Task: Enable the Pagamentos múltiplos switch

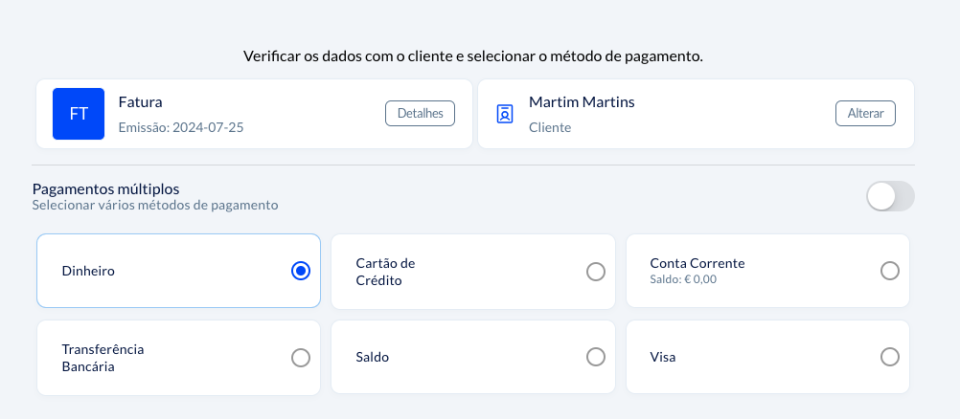Action: click(890, 196)
